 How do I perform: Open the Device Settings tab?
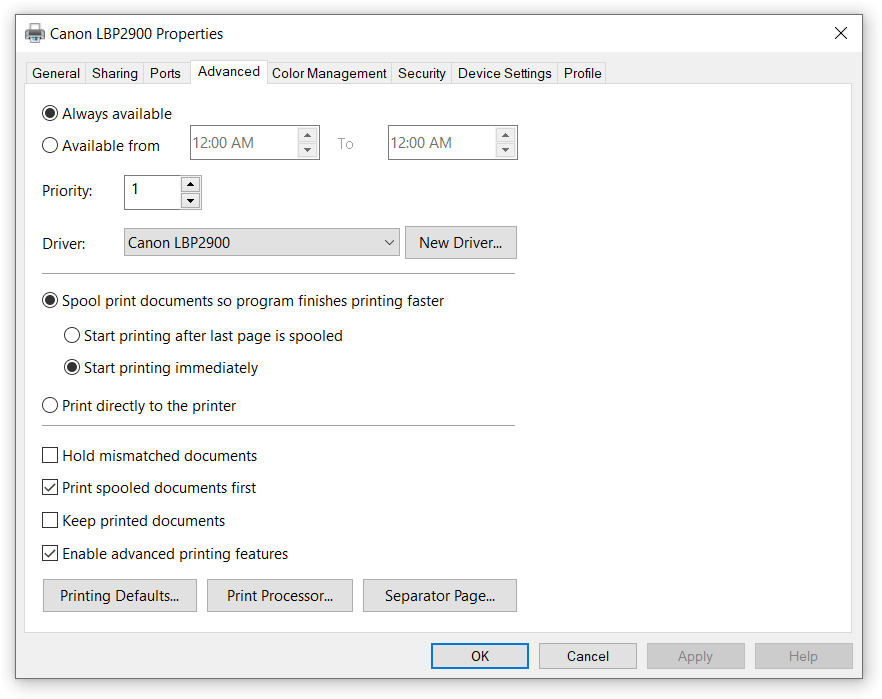(504, 73)
